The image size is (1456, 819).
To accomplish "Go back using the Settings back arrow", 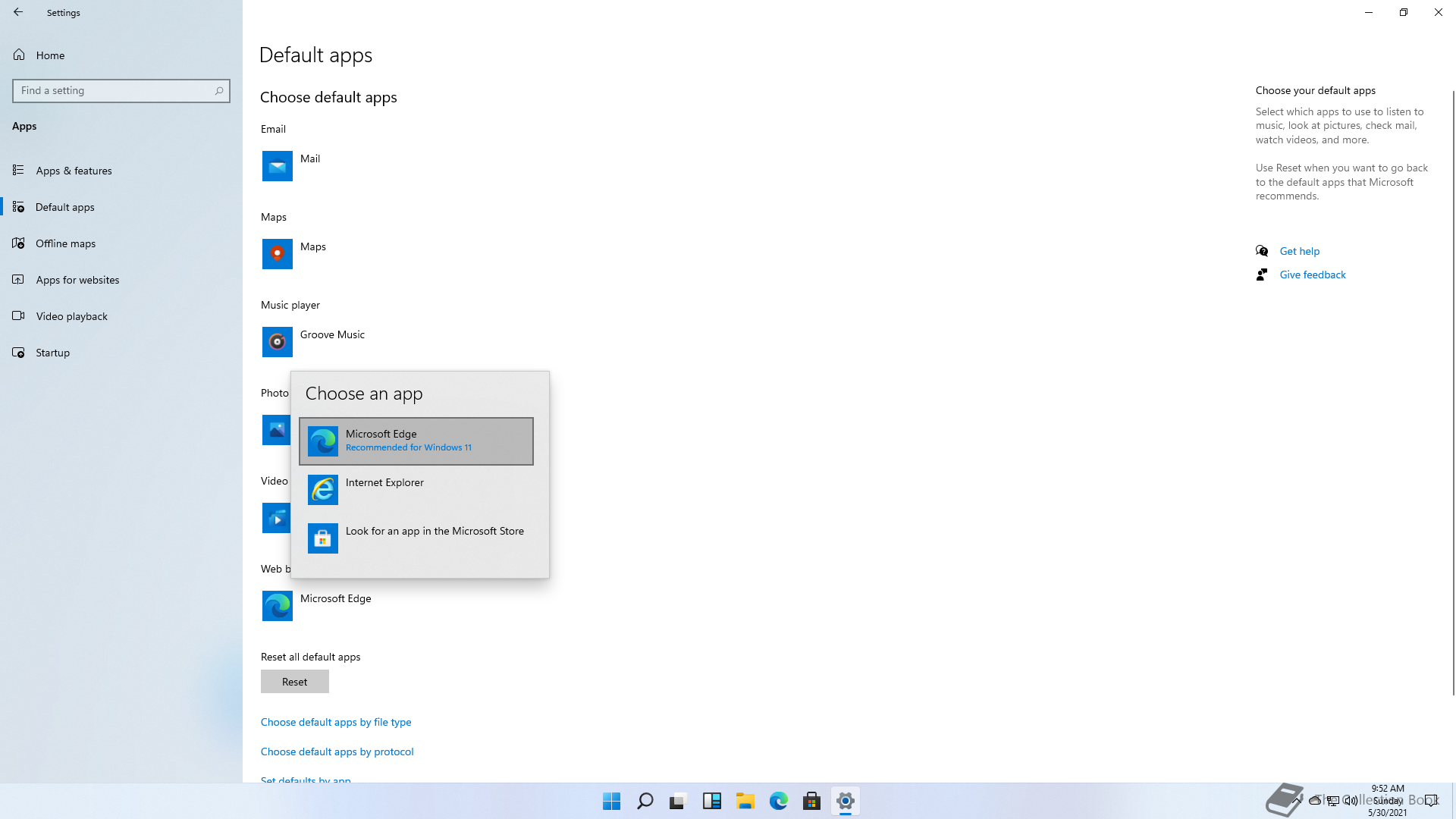I will point(18,12).
